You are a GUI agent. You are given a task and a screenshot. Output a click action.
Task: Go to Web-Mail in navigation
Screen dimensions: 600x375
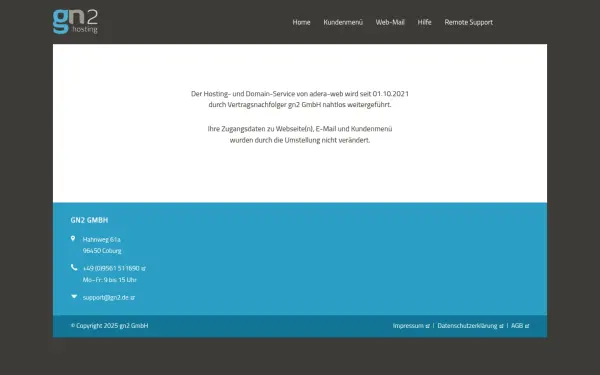[390, 22]
